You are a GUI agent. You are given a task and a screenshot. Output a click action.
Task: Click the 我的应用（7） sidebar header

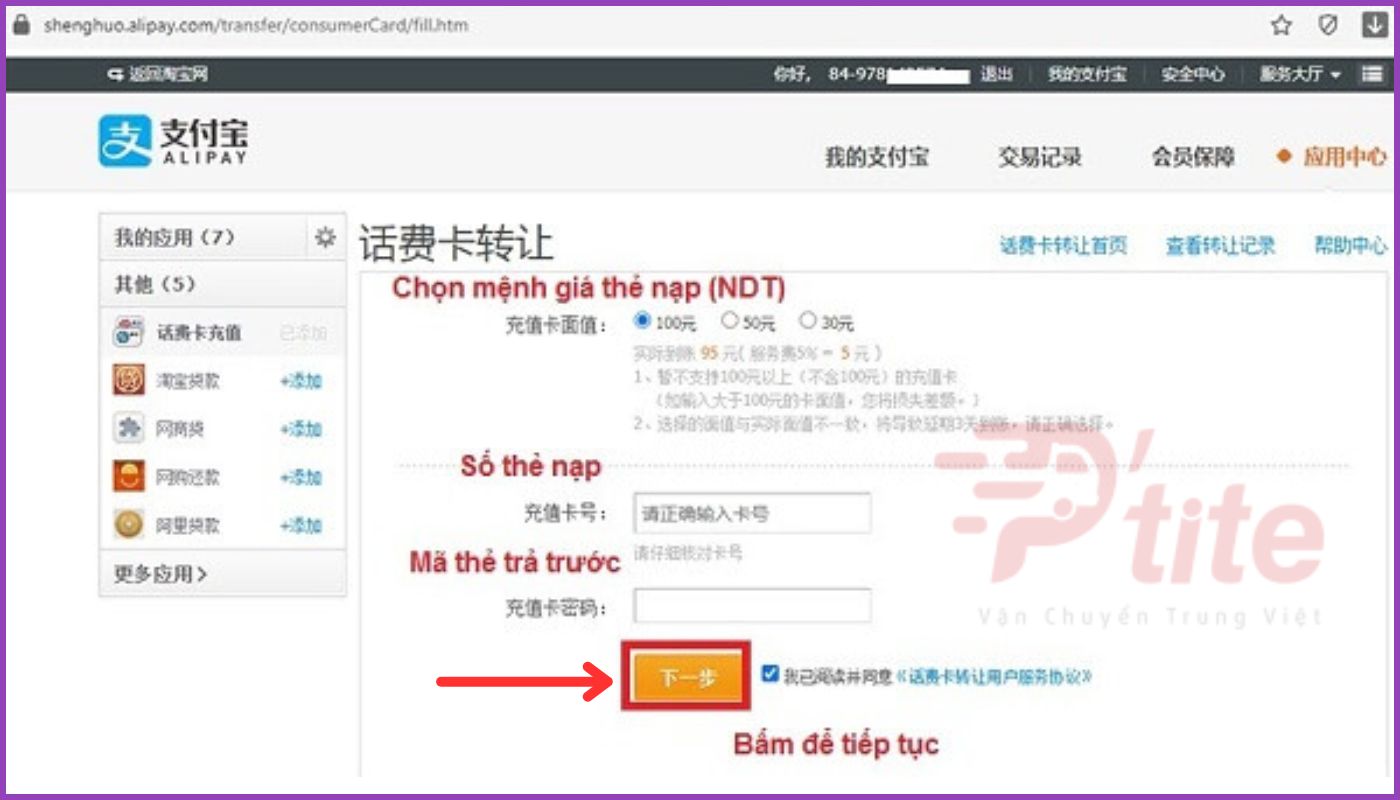coord(174,238)
